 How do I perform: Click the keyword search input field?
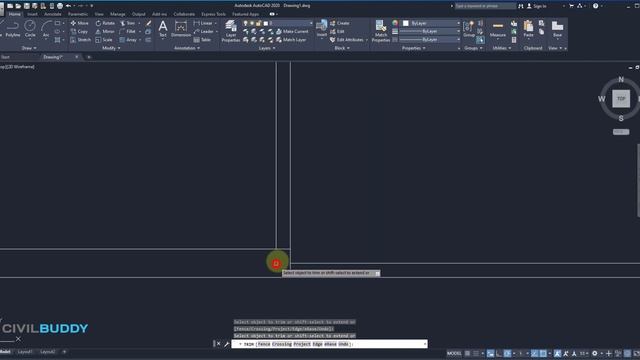coord(485,6)
